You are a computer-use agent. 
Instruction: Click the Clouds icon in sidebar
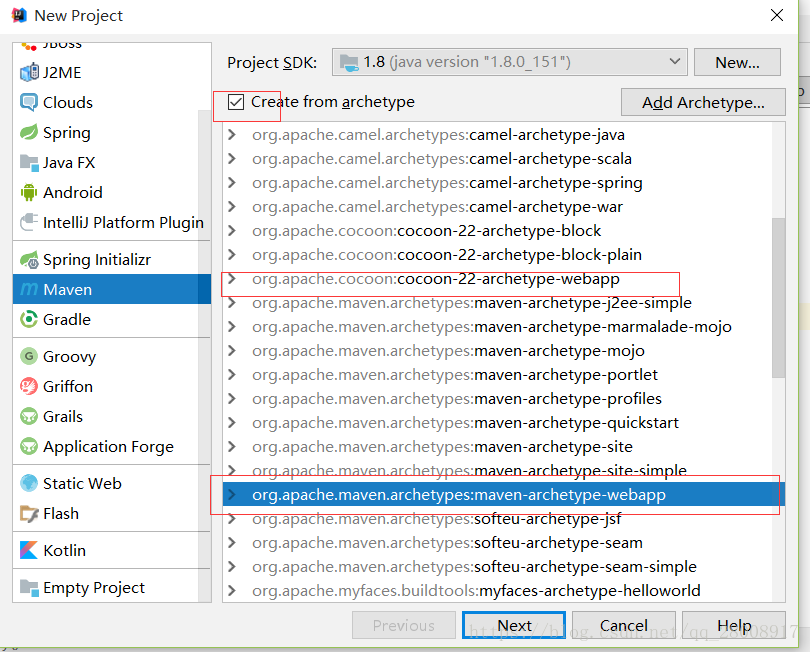[x=29, y=102]
